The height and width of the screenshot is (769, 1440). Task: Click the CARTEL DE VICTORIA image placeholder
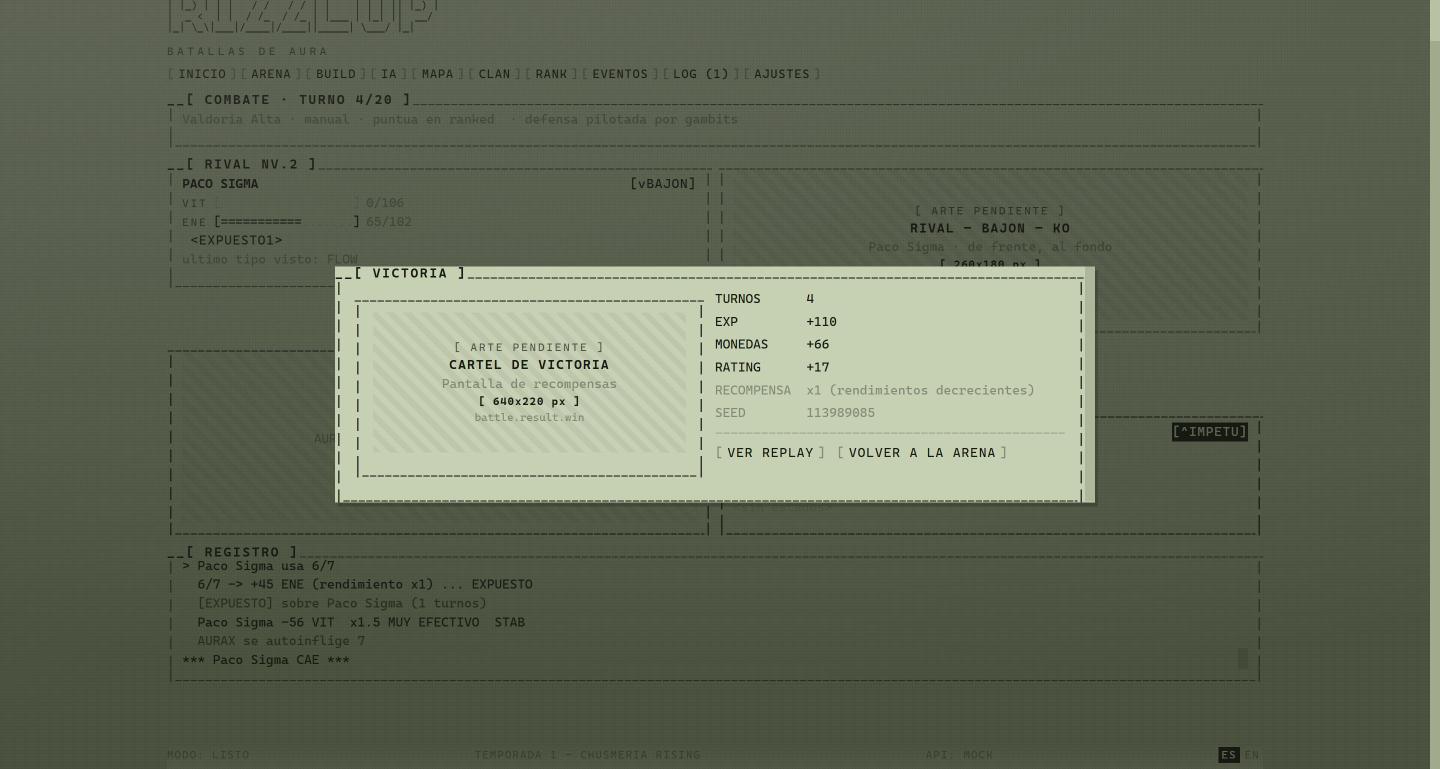(529, 383)
